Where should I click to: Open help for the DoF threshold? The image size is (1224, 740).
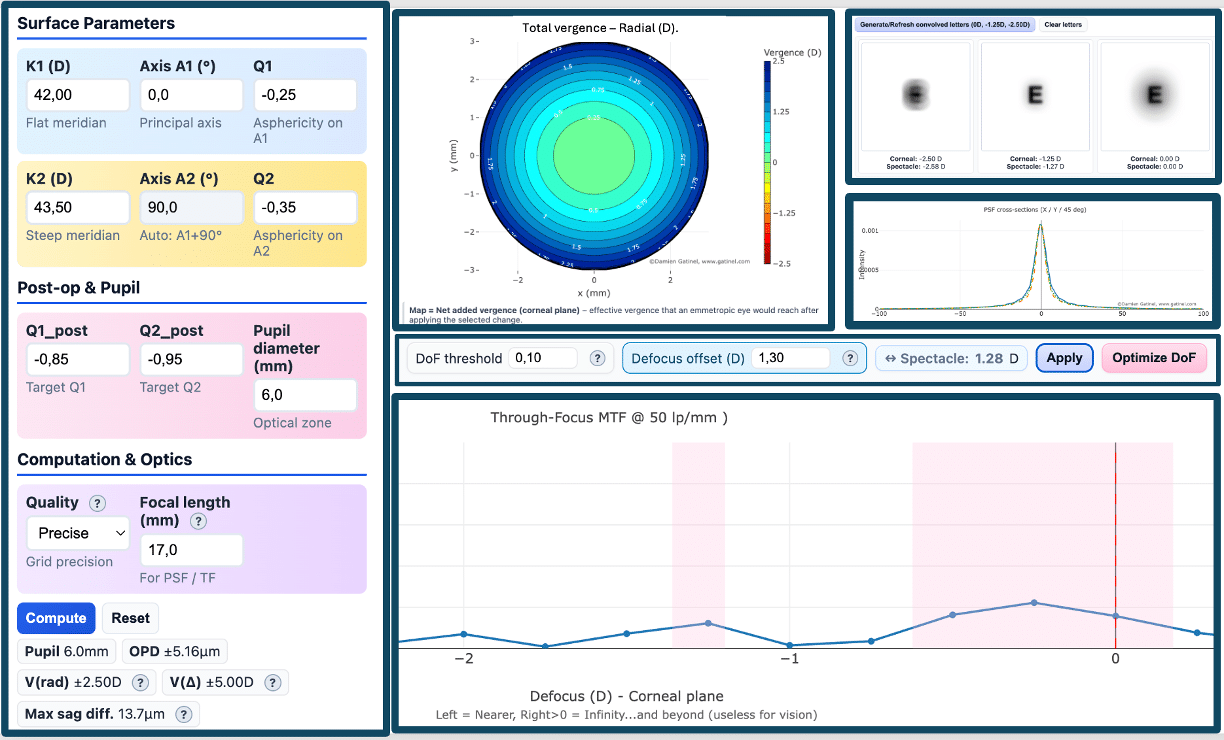coord(598,358)
